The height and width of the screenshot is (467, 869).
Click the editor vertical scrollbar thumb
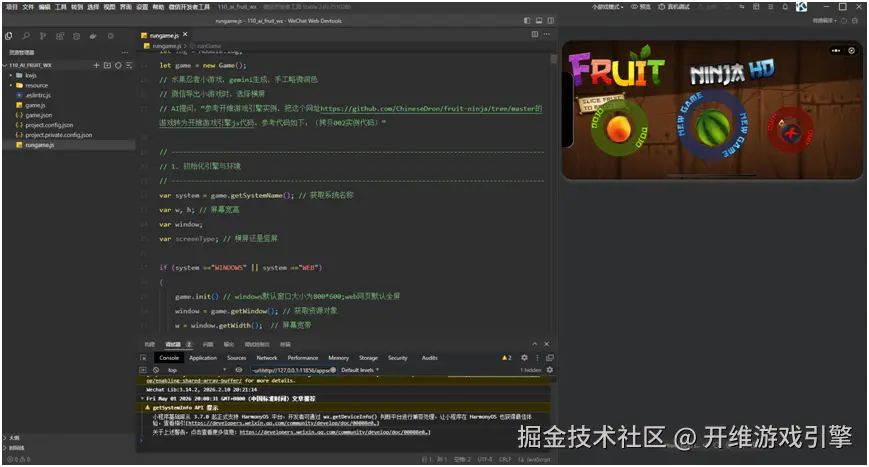click(x=553, y=59)
